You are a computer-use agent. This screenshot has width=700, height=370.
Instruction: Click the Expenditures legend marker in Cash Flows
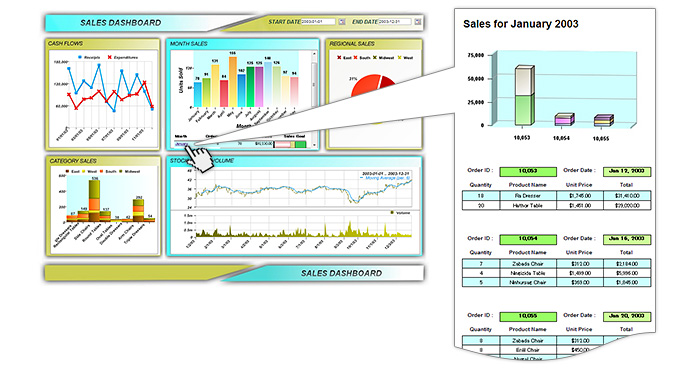coord(110,57)
